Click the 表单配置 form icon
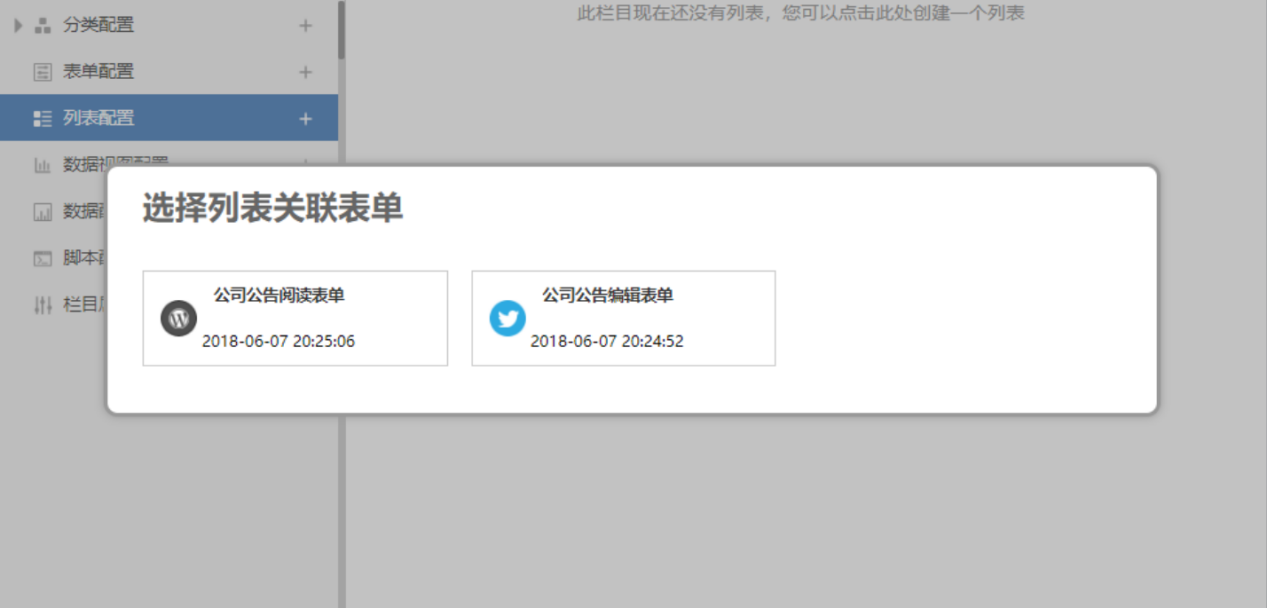This screenshot has height=608, width=1267. 42,72
